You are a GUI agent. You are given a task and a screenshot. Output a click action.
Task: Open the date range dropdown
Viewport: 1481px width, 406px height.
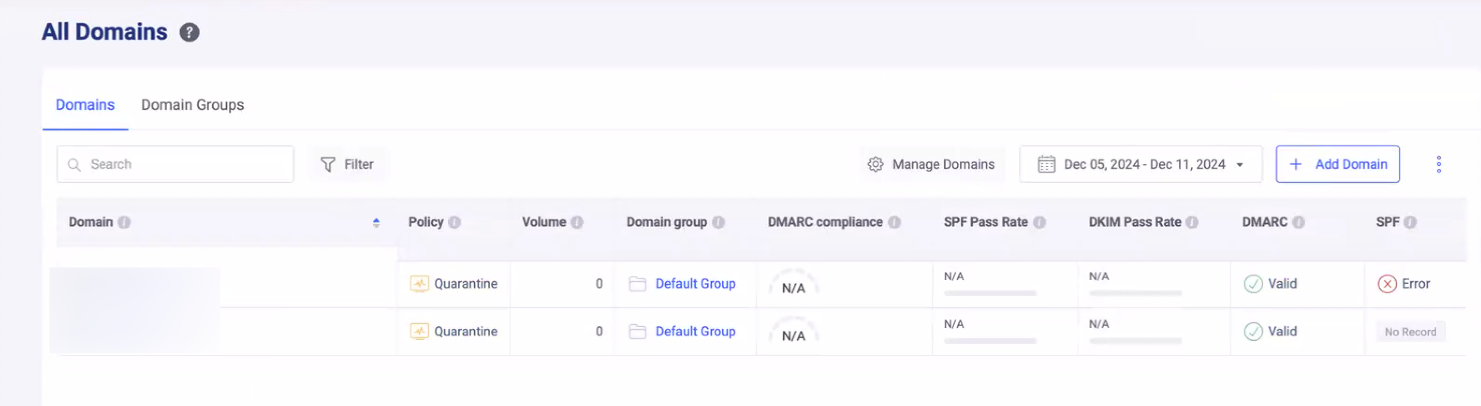point(1140,164)
